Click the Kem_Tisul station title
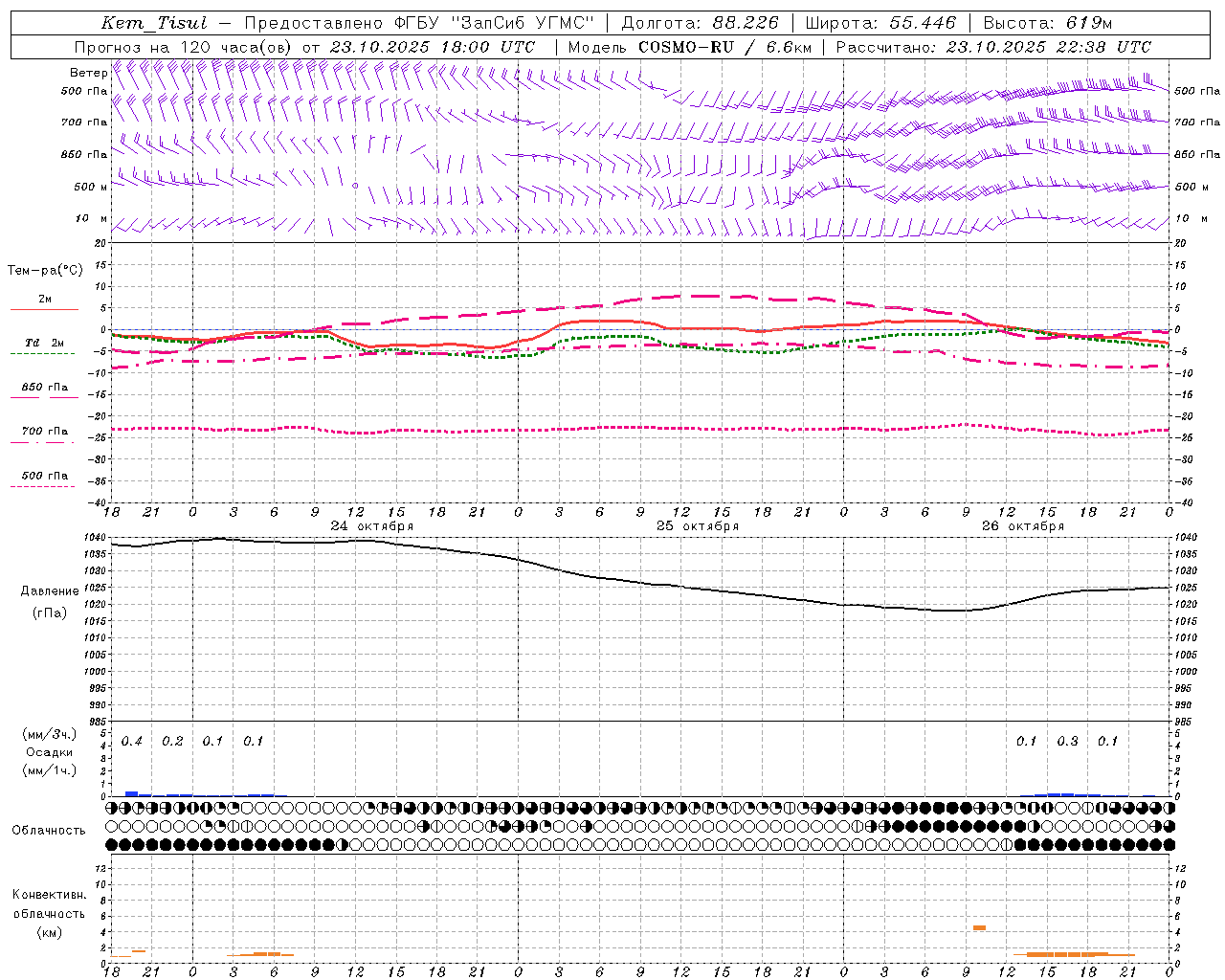The image size is (1225, 980). 154,23
